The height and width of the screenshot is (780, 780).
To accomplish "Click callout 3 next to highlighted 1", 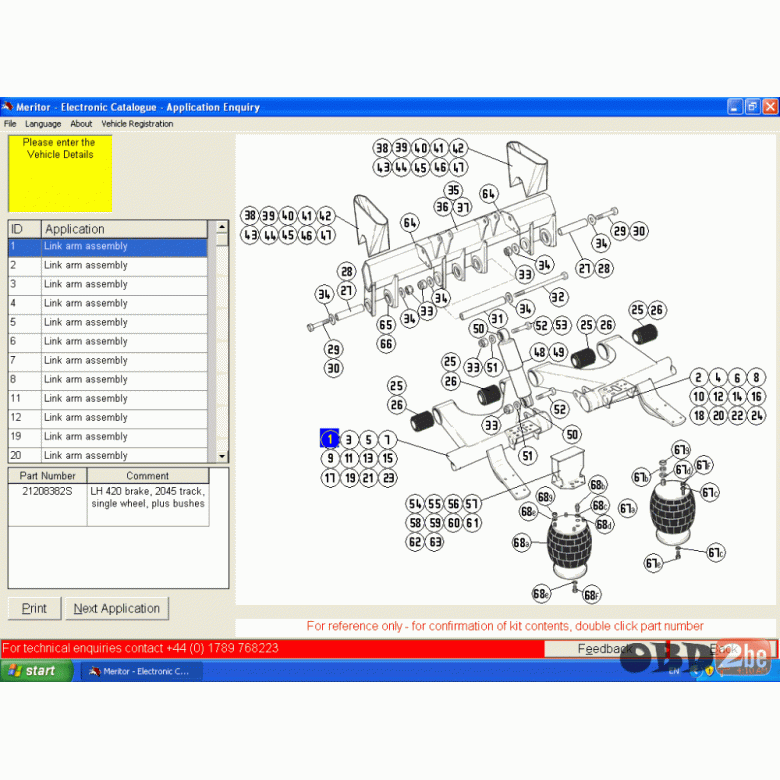I will pos(349,440).
